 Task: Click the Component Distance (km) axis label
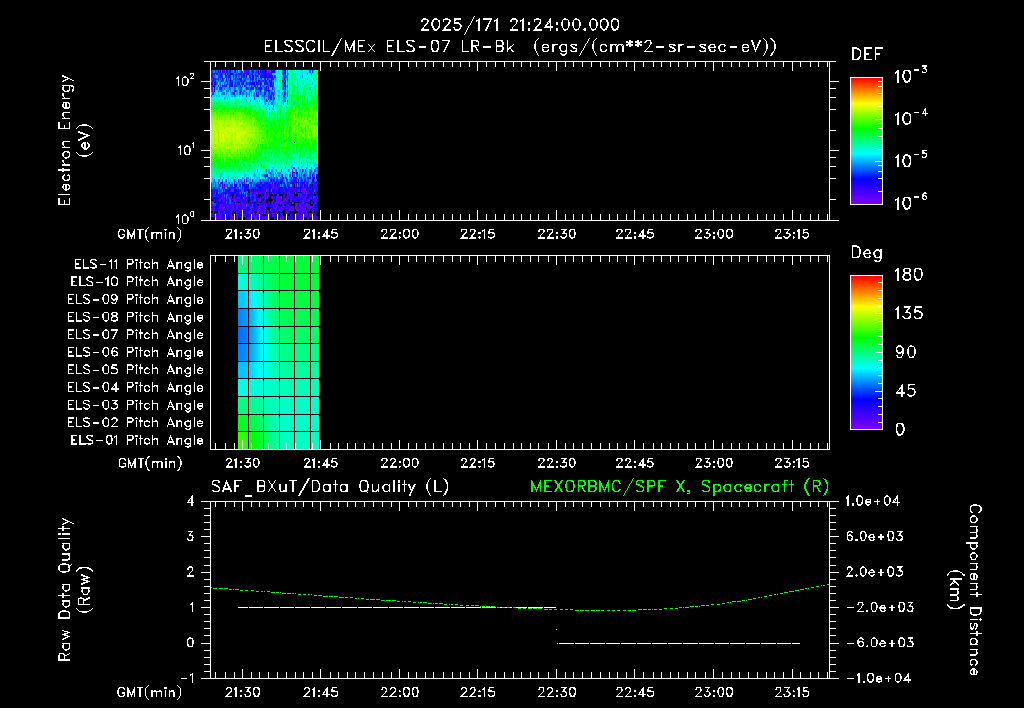point(965,590)
